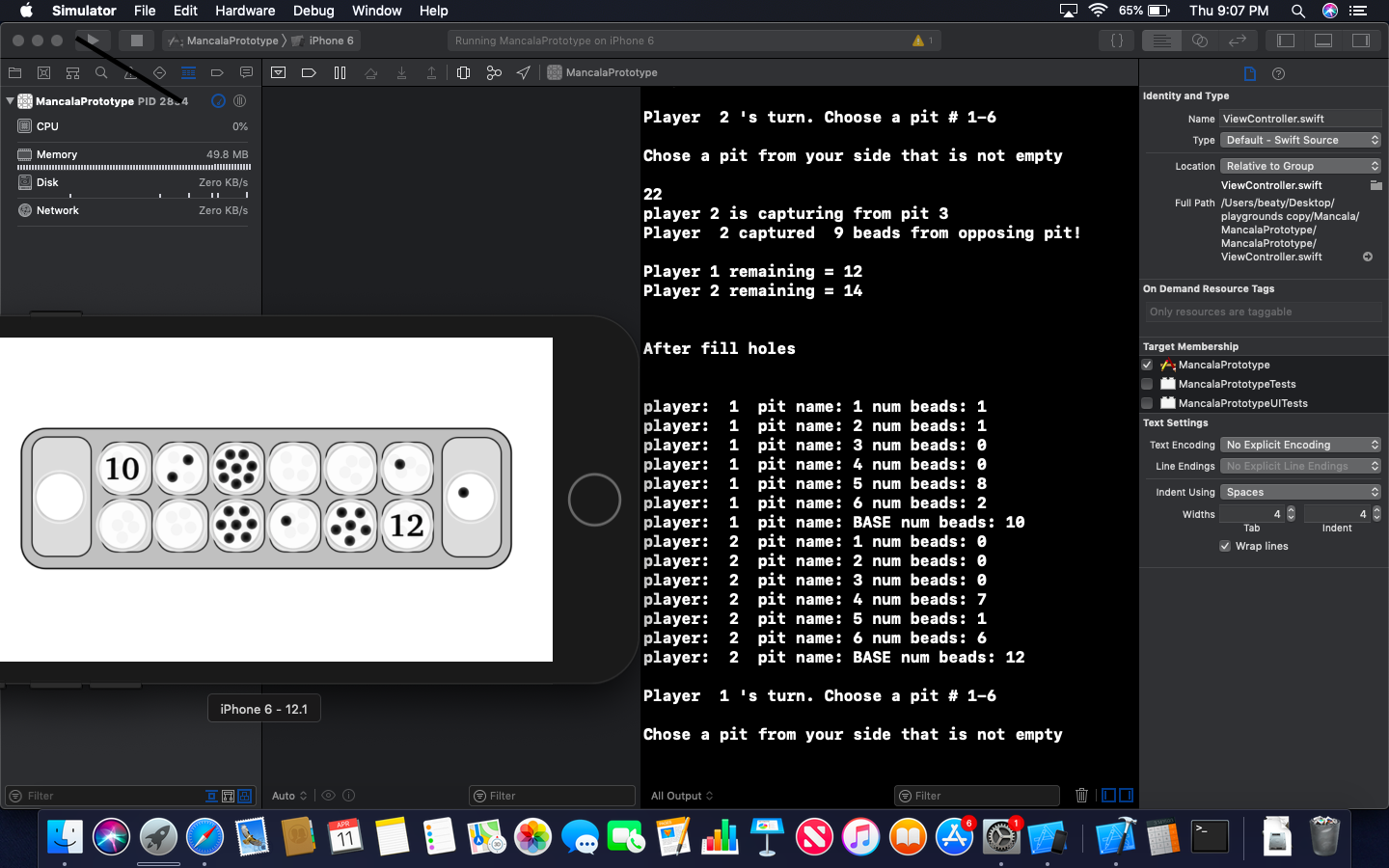
Task: Open the Report navigator speech-bubble tab
Action: coord(246,72)
